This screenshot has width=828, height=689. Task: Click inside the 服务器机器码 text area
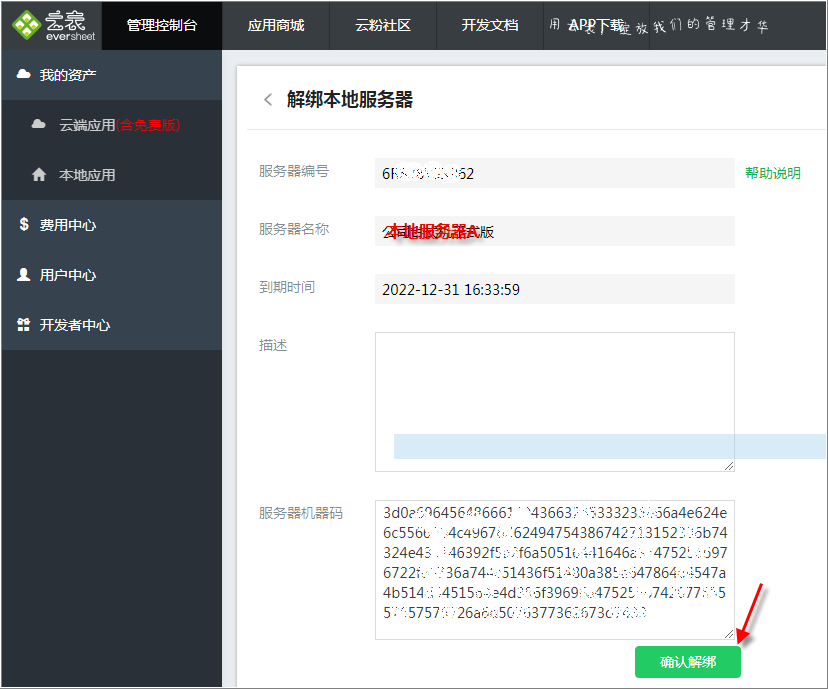pos(554,570)
